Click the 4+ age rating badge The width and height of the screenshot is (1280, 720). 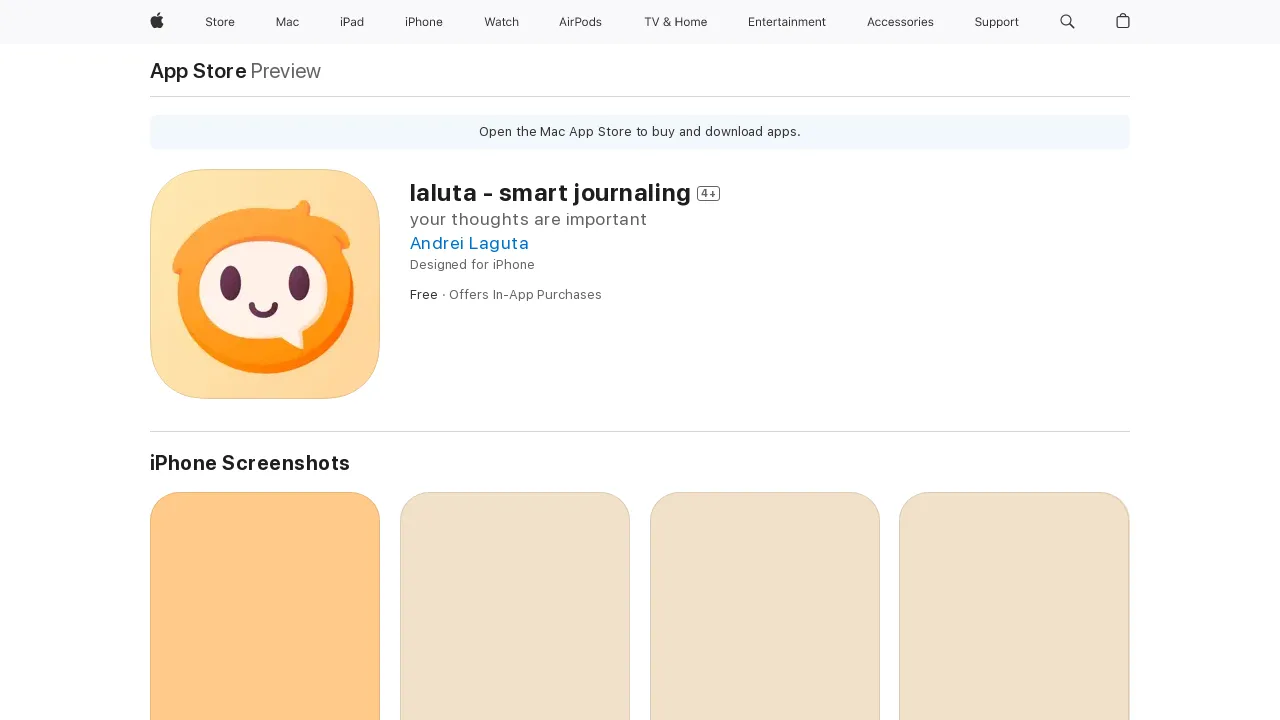click(x=708, y=194)
